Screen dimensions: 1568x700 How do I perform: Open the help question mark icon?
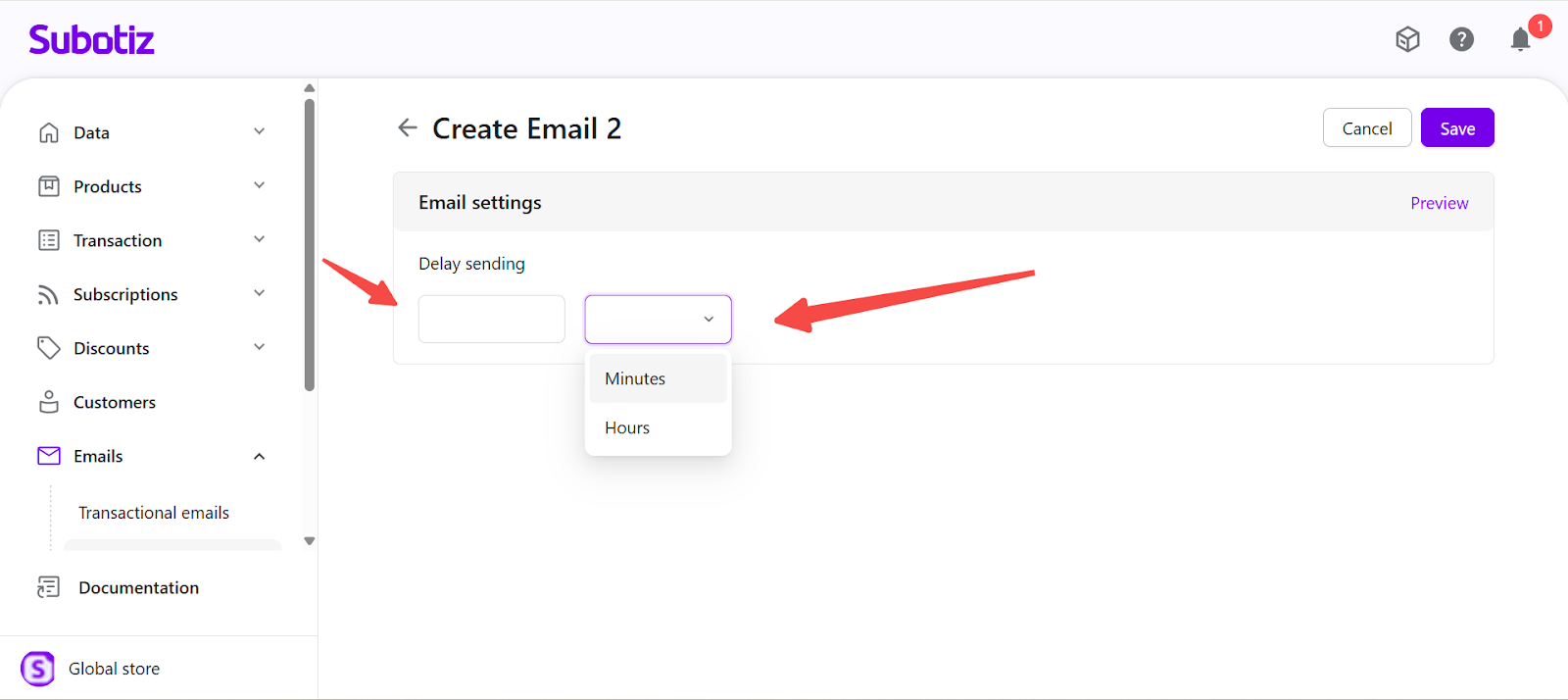[1461, 39]
